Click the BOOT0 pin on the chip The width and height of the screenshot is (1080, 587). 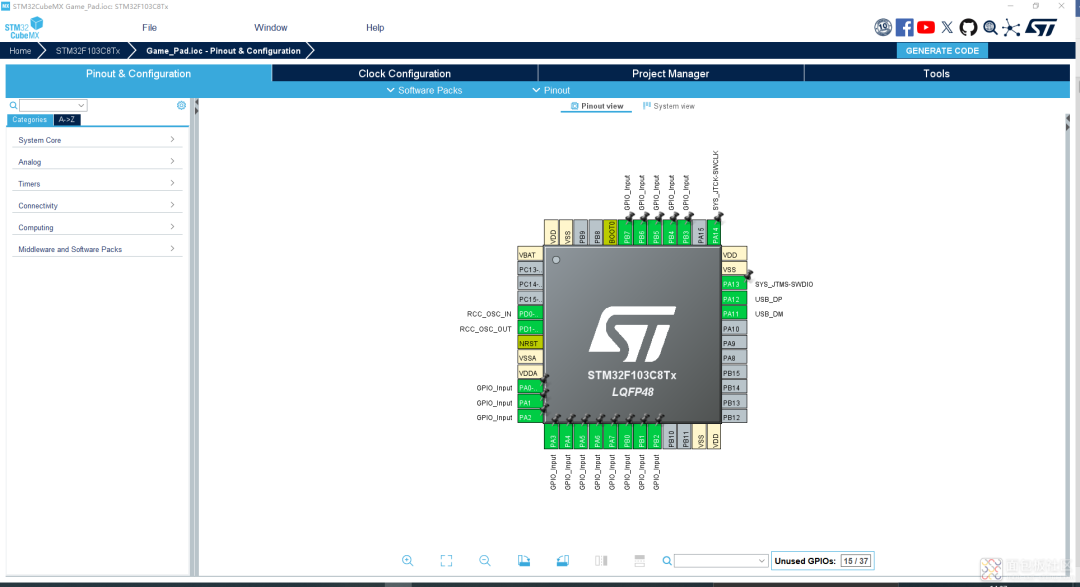point(611,232)
